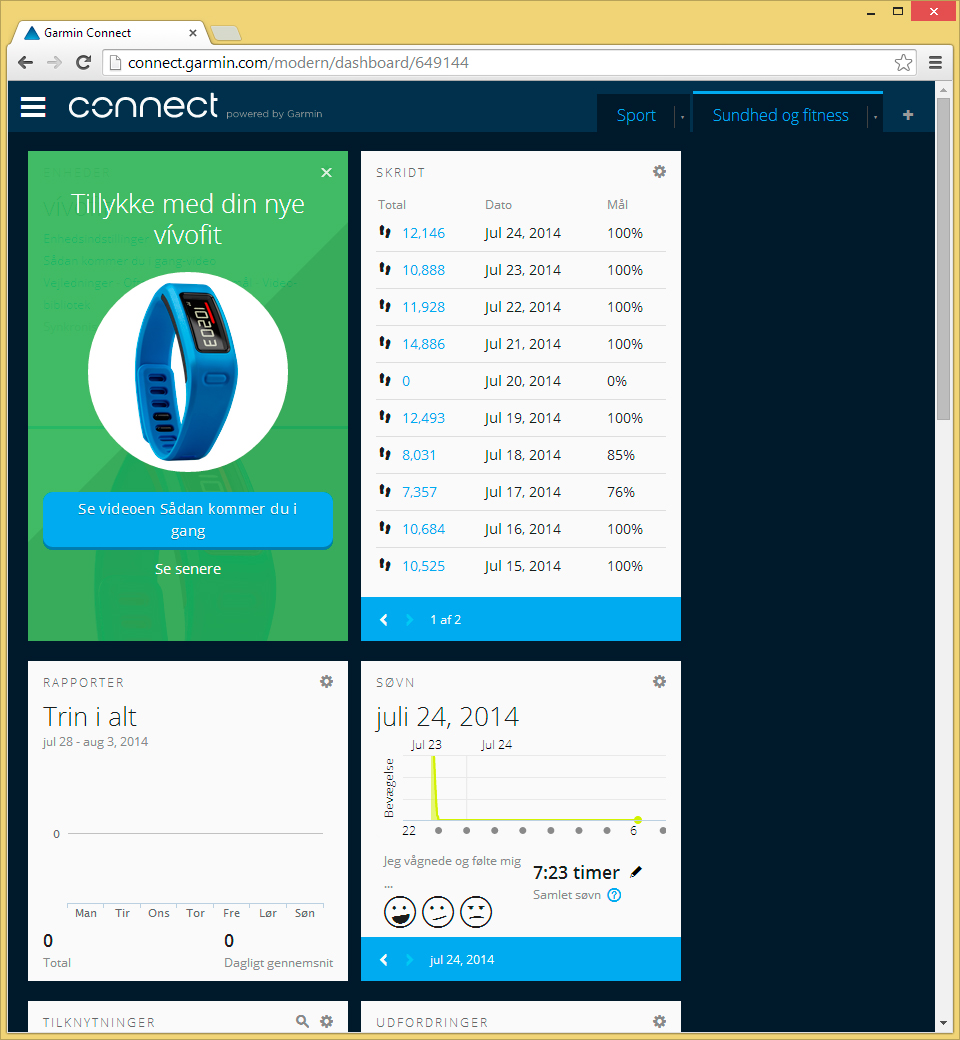The image size is (960, 1040).
Task: Click the browser forward arrow
Action: [54, 62]
